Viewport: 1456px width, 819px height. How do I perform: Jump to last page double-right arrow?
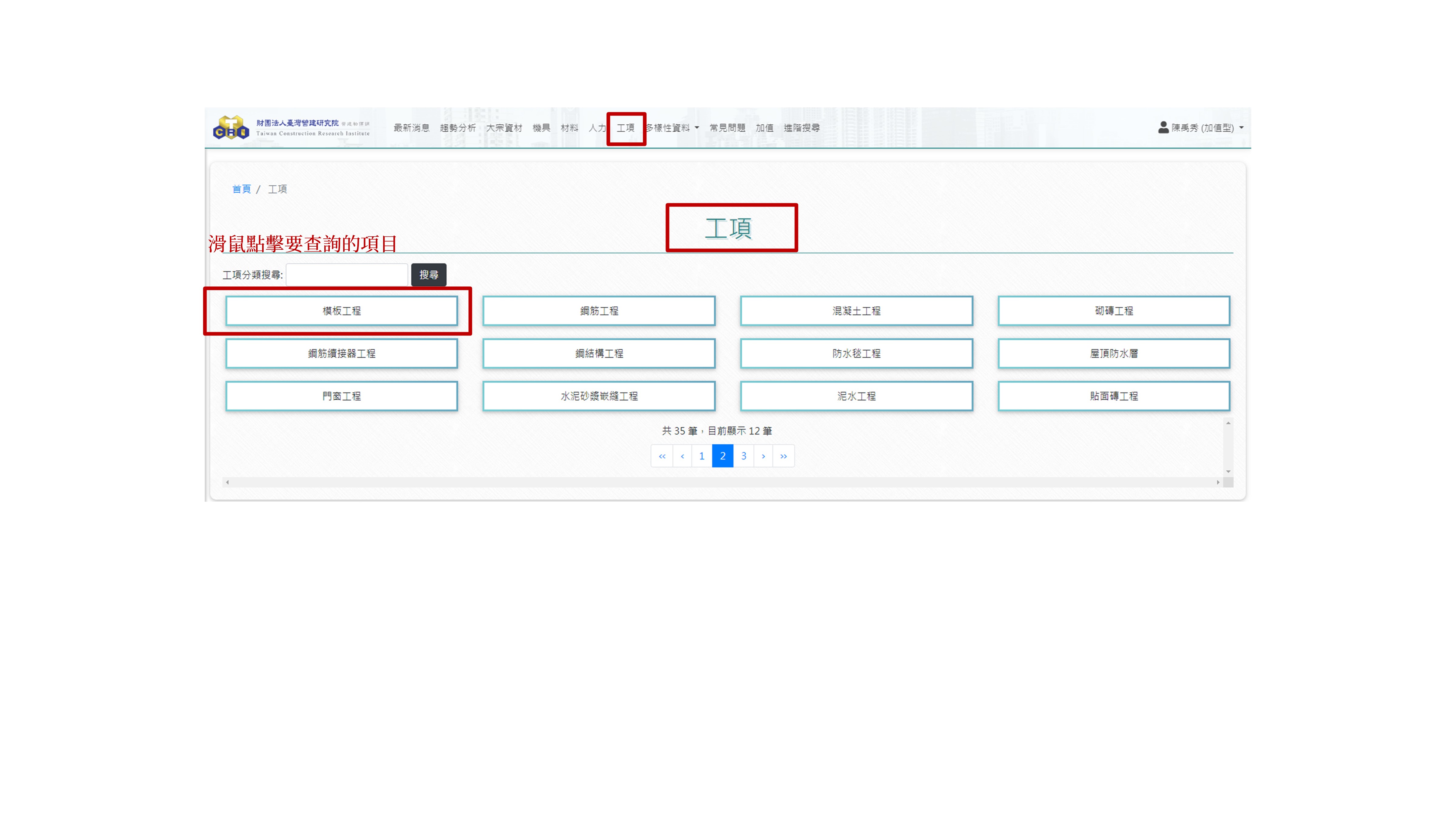[x=784, y=456]
